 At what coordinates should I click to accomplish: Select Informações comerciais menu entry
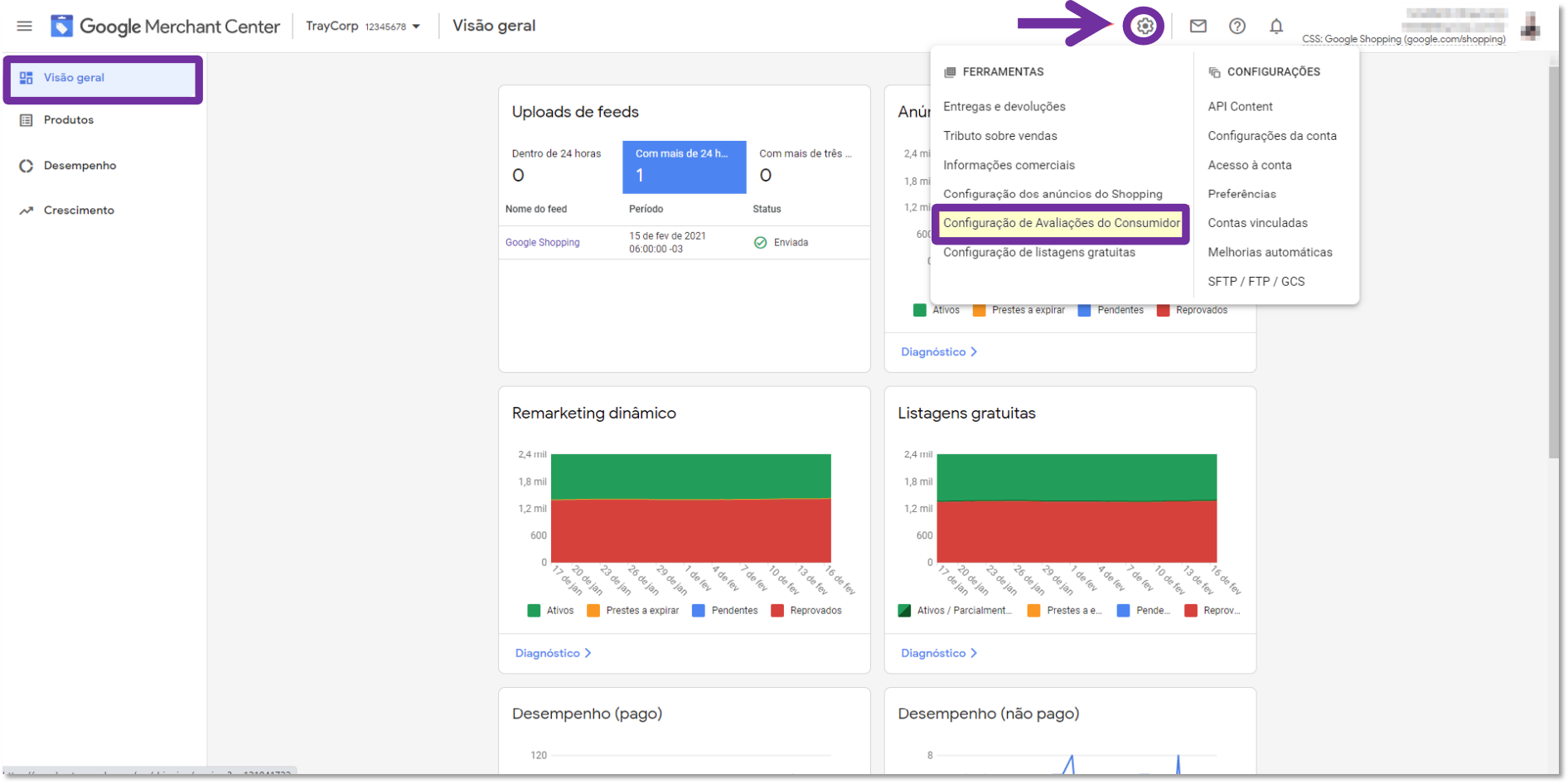tap(1009, 165)
